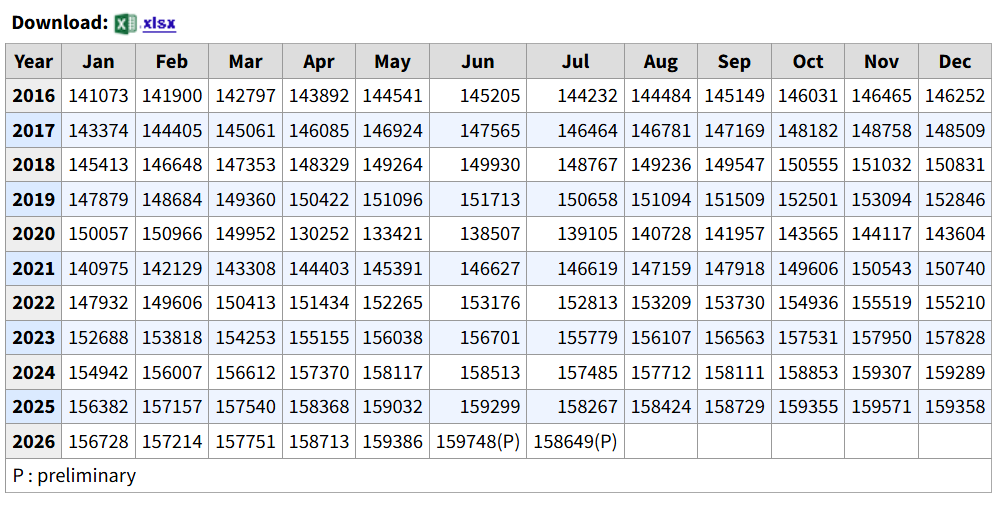This screenshot has height=507, width=1006.
Task: Click the Download label text
Action: click(60, 23)
